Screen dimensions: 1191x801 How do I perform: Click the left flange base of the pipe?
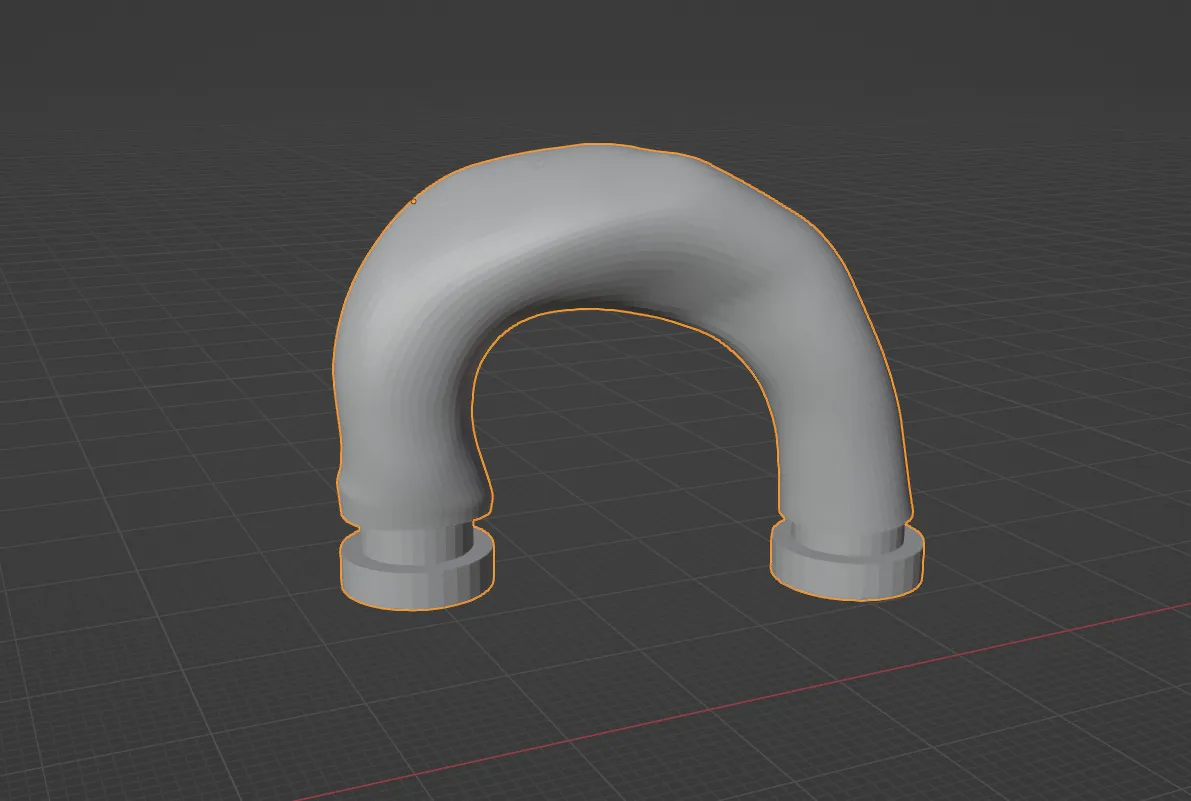click(x=416, y=582)
